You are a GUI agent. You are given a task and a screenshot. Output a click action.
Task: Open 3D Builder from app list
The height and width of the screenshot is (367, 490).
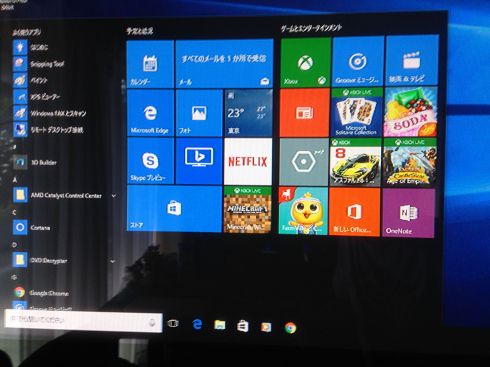[35, 163]
